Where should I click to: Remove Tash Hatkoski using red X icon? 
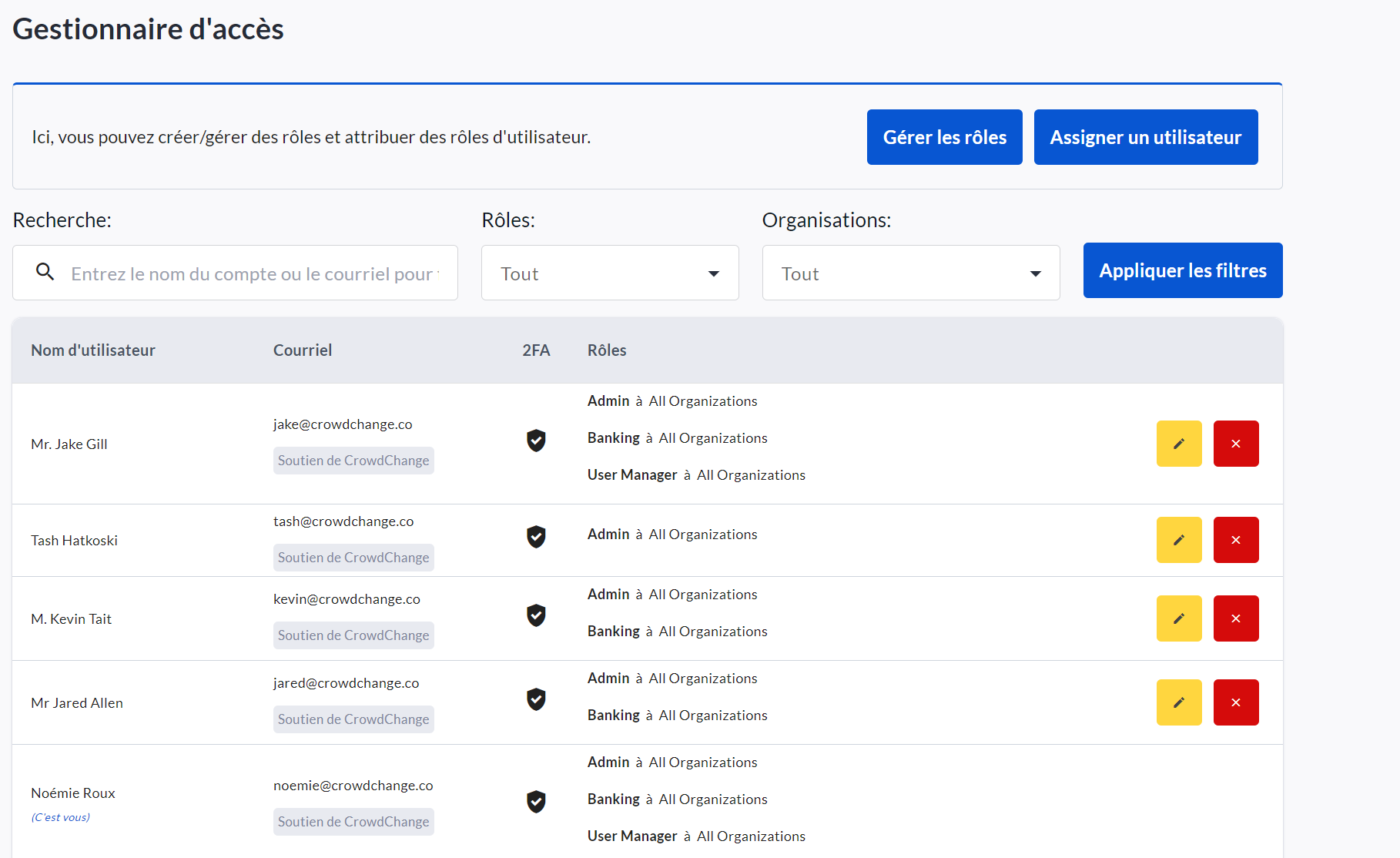click(x=1235, y=540)
